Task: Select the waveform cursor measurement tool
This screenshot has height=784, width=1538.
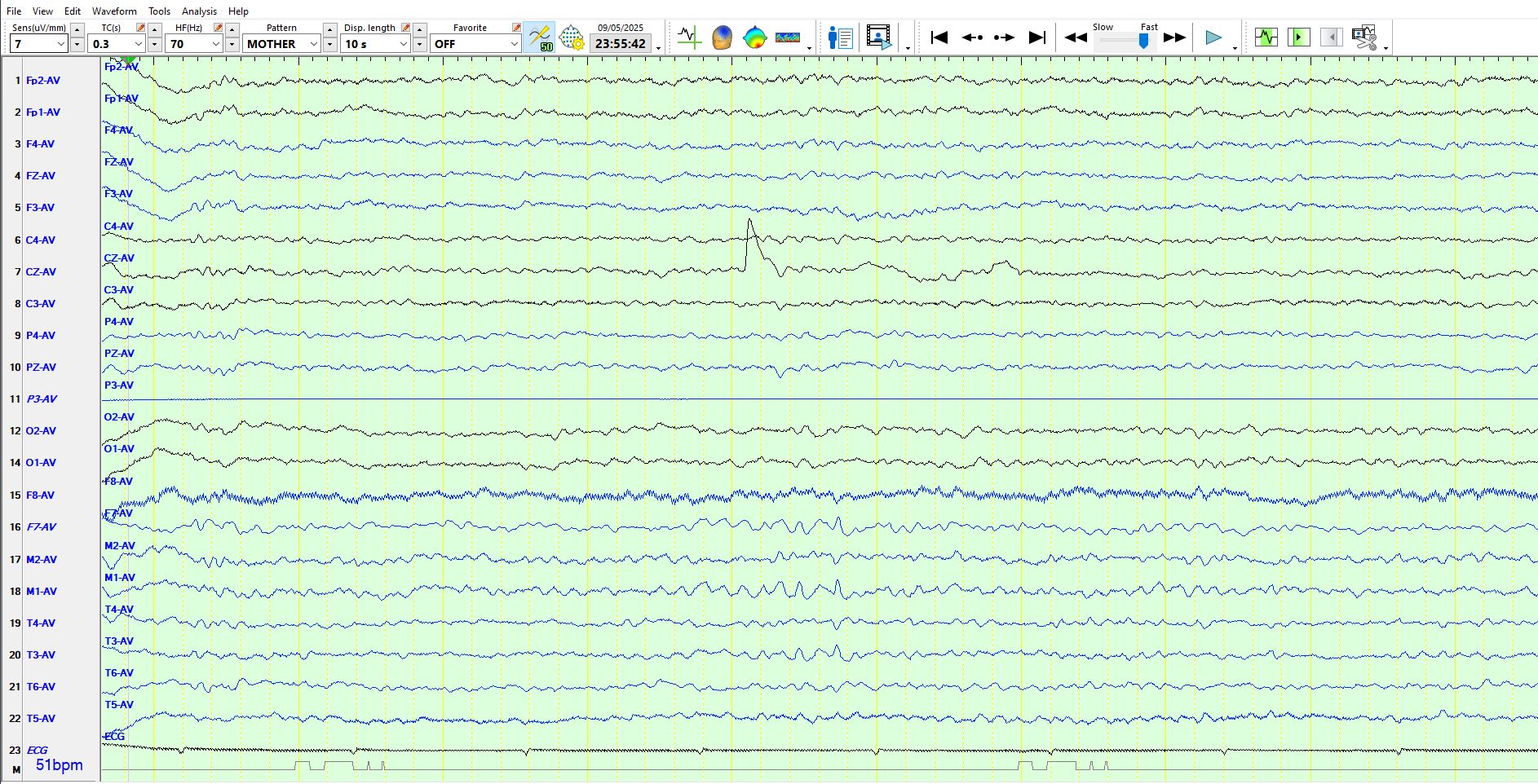Action: tap(689, 37)
